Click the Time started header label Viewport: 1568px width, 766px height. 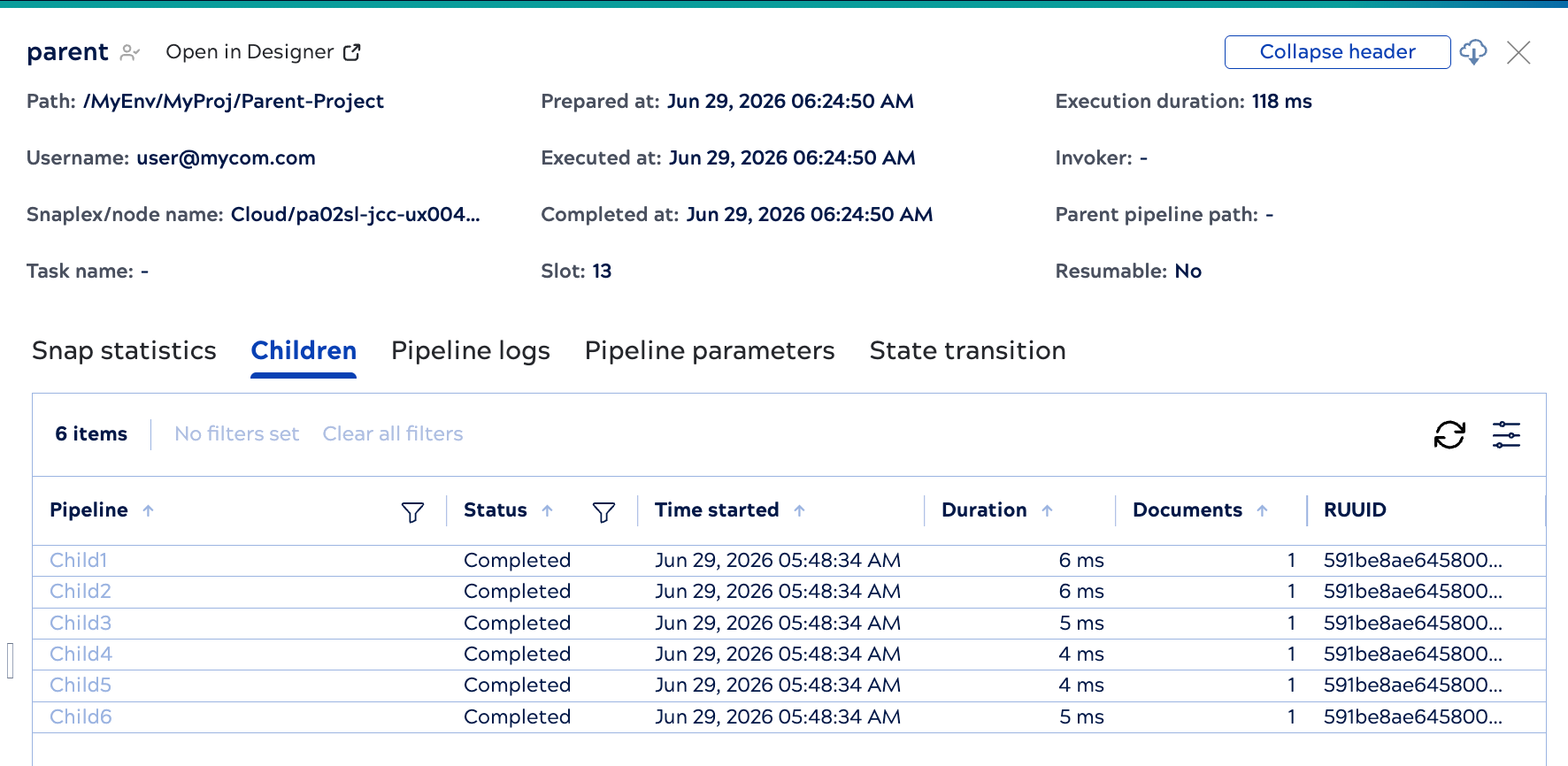coord(717,510)
